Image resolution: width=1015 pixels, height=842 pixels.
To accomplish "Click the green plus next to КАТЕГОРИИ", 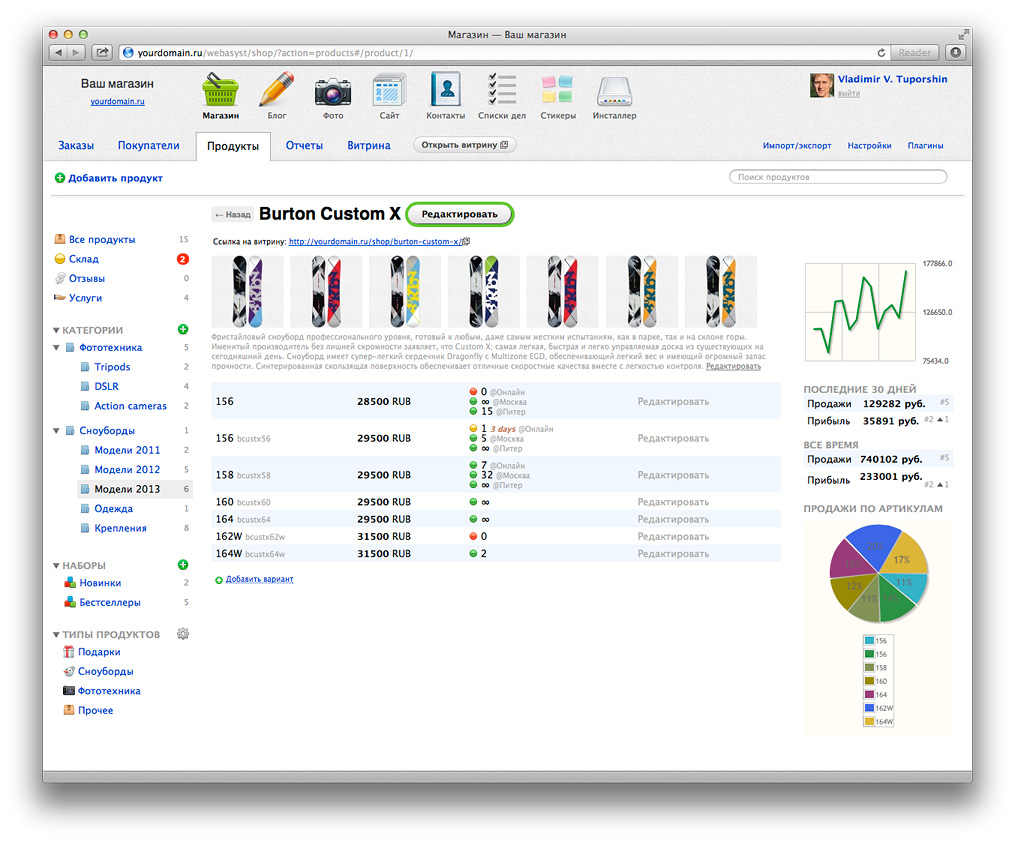I will [x=183, y=329].
